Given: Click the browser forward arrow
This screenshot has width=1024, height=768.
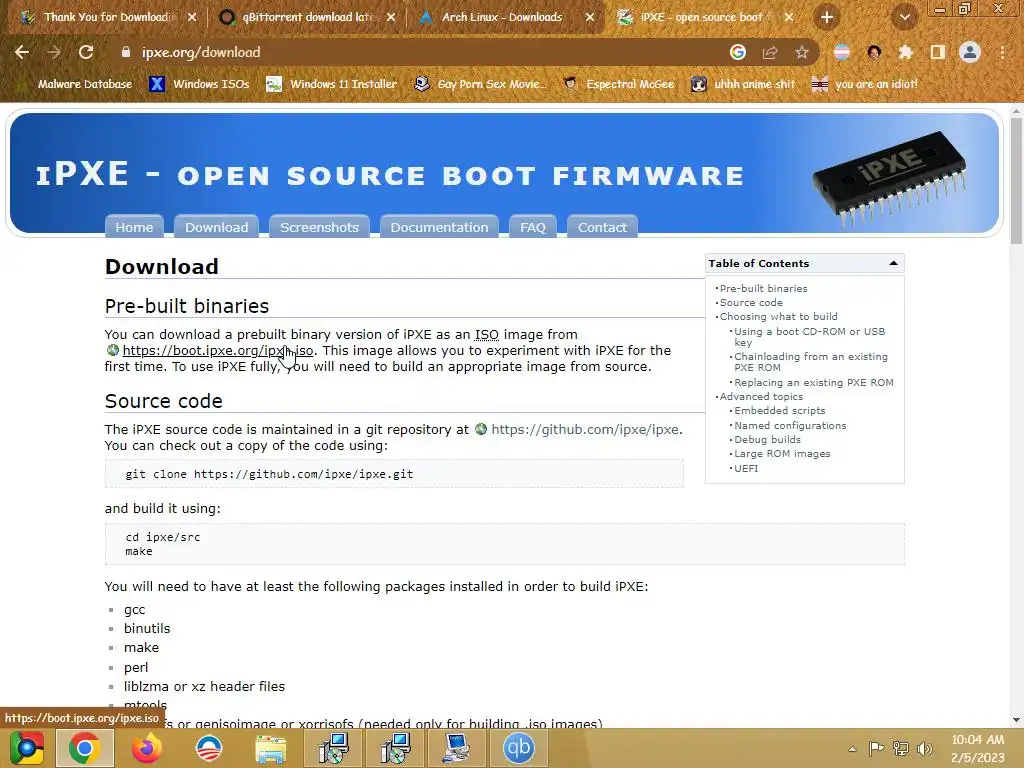Looking at the screenshot, I should click(x=54, y=52).
